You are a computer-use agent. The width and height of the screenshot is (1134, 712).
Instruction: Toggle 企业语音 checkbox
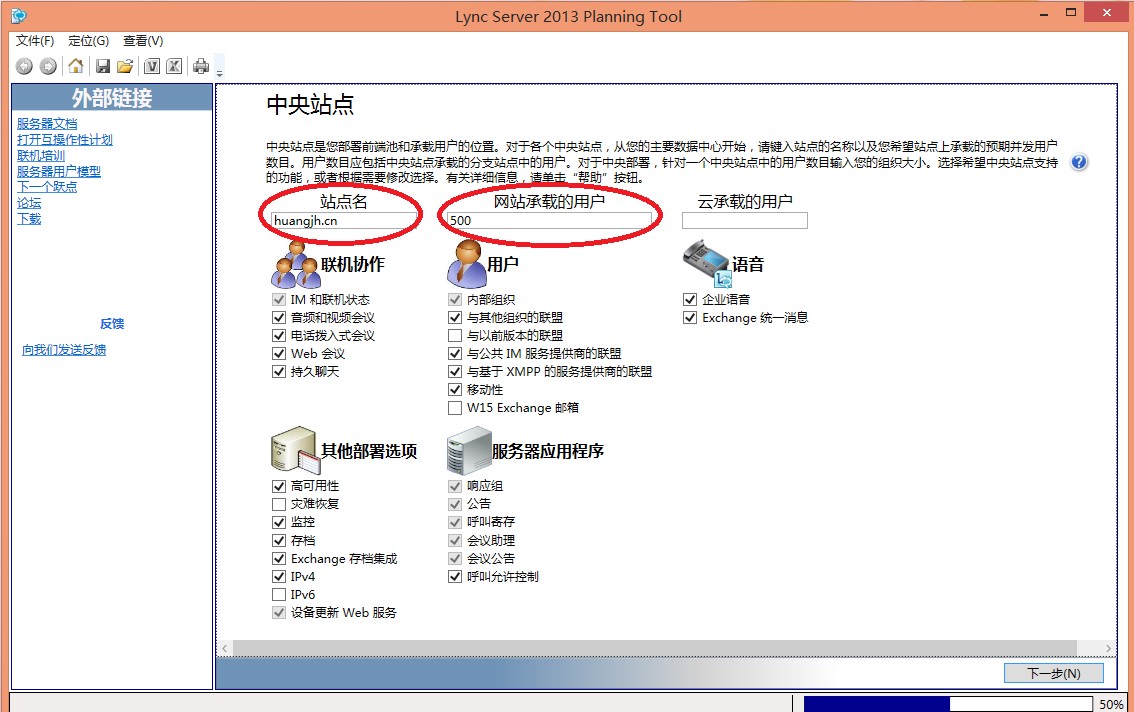(690, 300)
